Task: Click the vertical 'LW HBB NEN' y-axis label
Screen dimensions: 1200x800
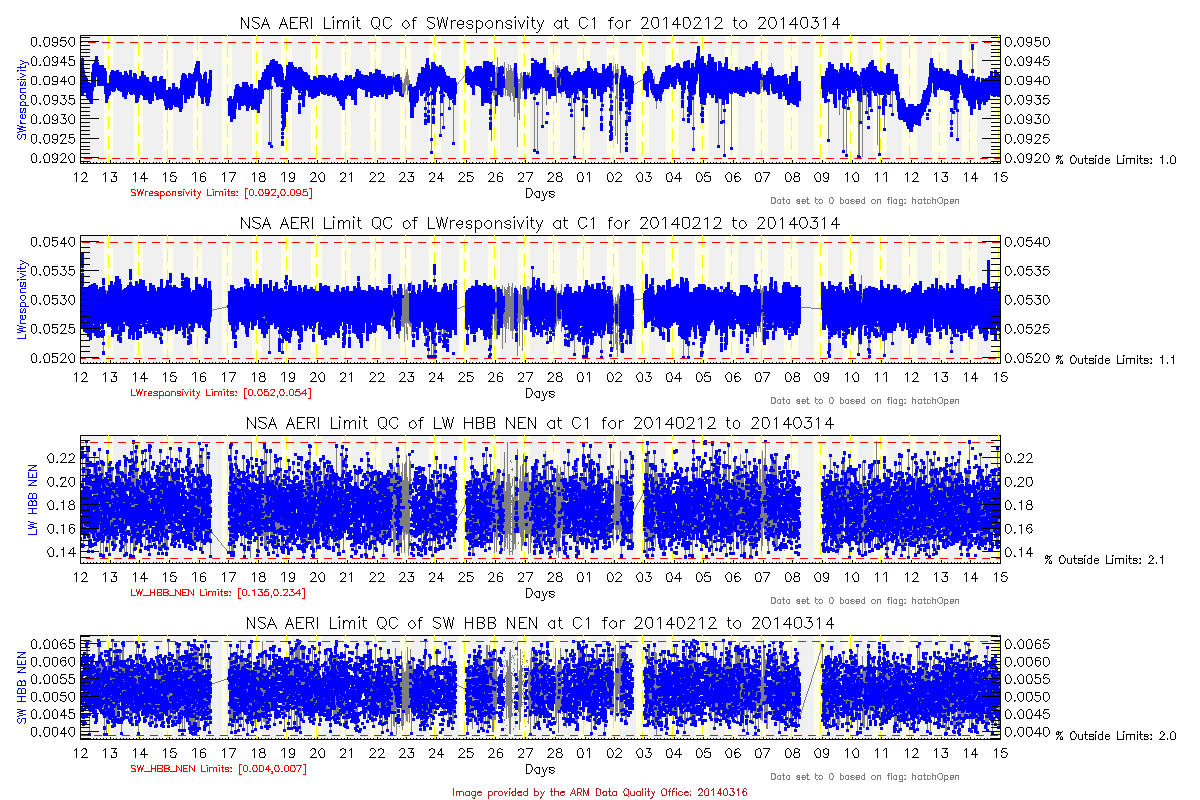Action: tap(32, 498)
